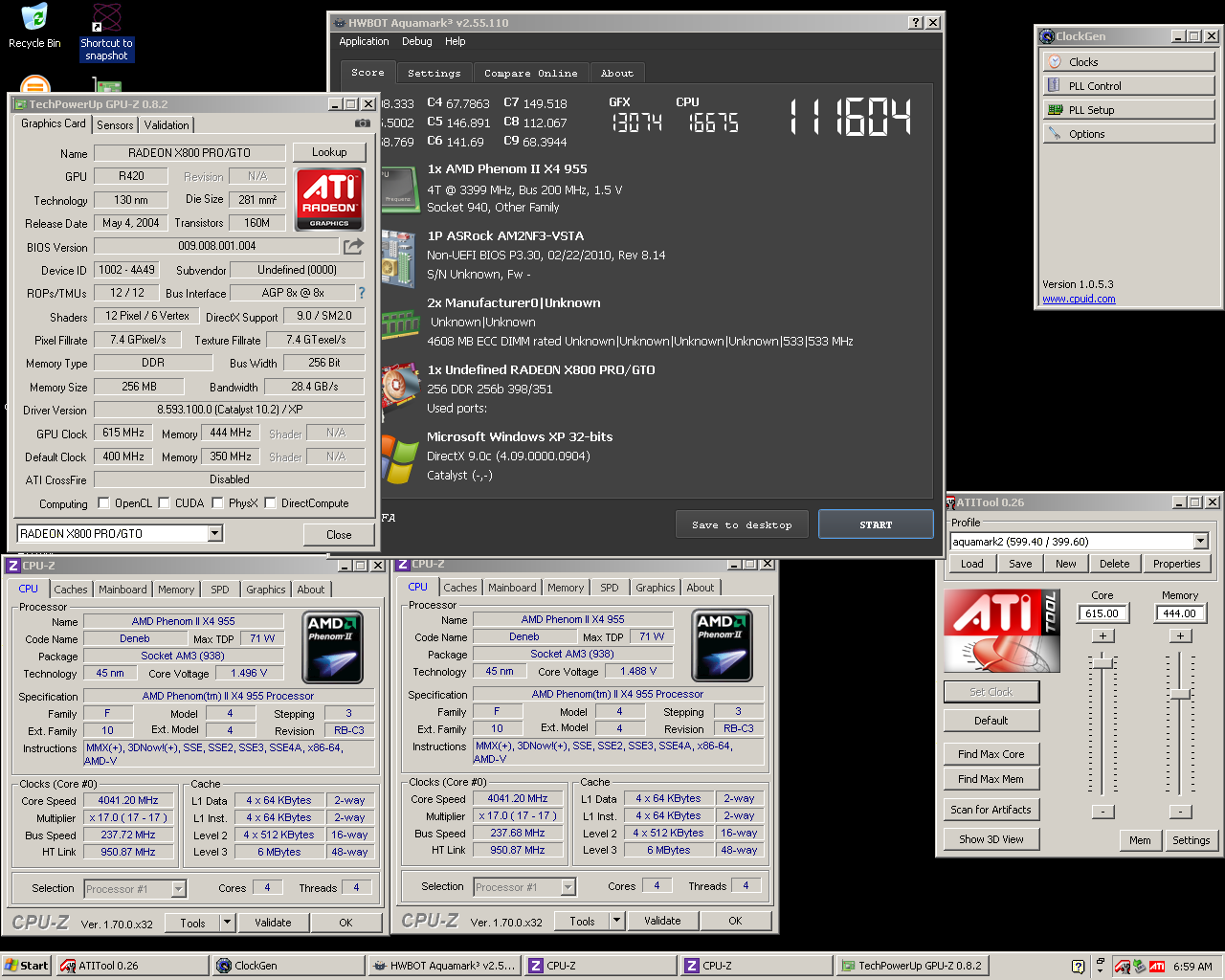Viewport: 1225px width, 980px height.
Task: Click the ClockGen title bar icon
Action: (1046, 36)
